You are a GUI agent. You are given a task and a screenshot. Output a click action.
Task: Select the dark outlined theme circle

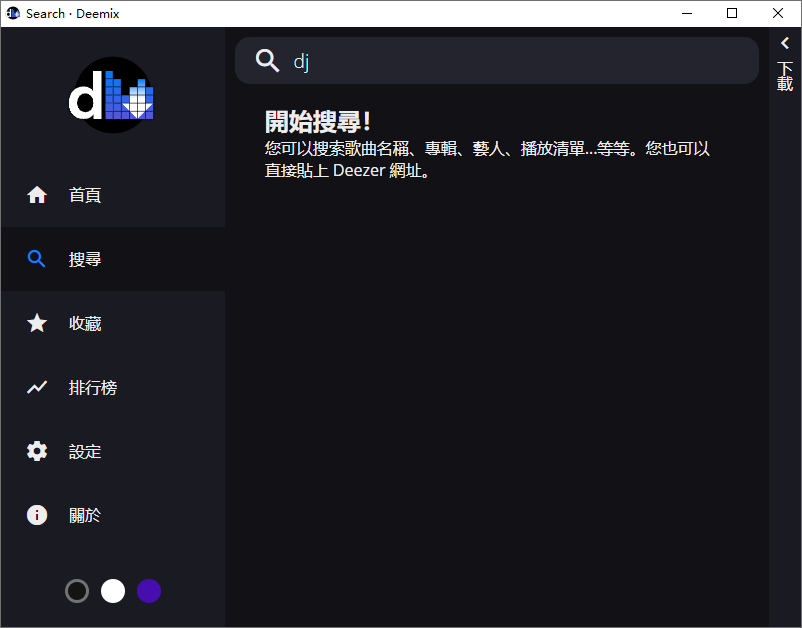pos(77,591)
